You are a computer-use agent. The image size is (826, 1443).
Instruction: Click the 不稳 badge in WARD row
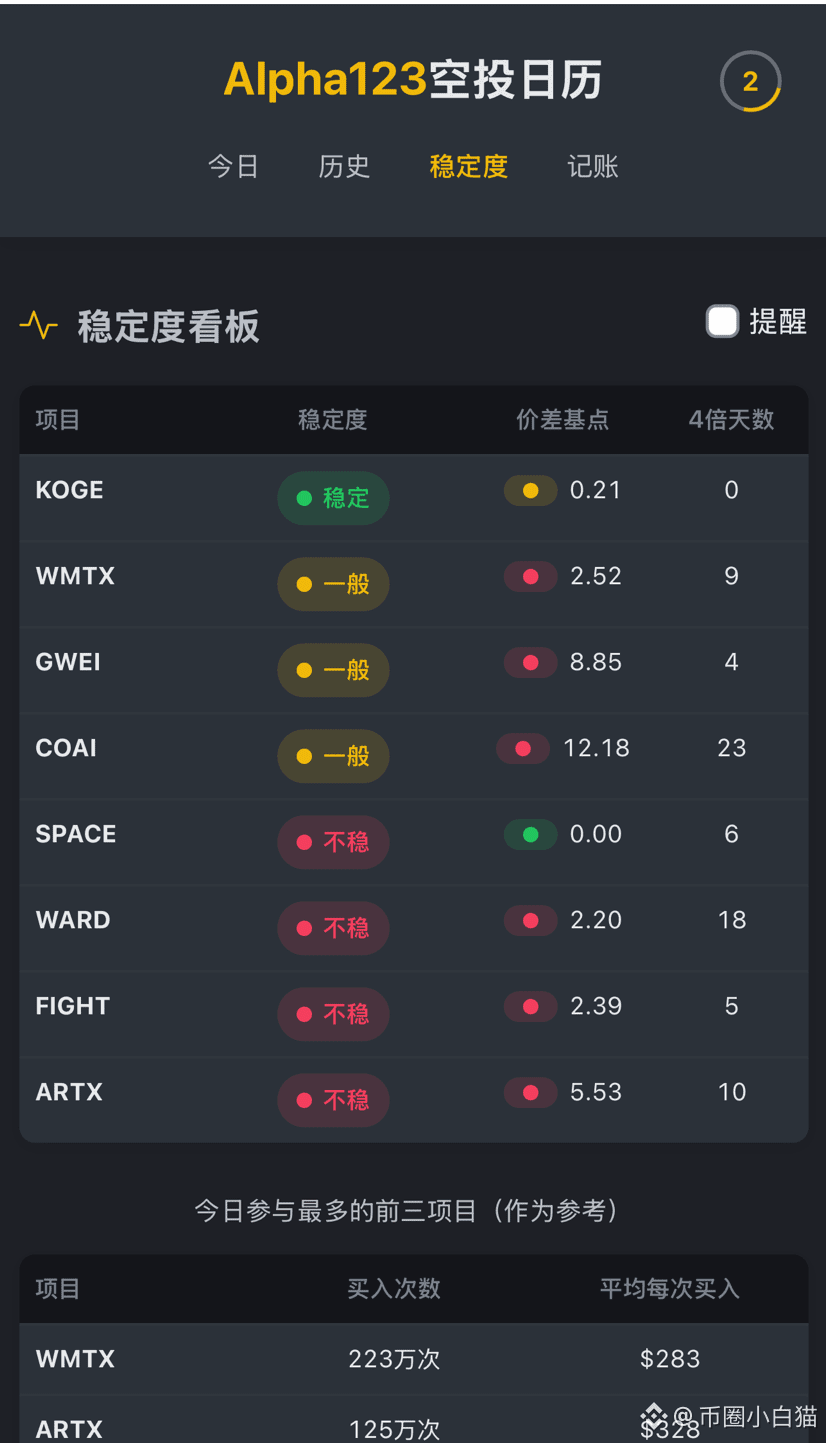pos(333,928)
